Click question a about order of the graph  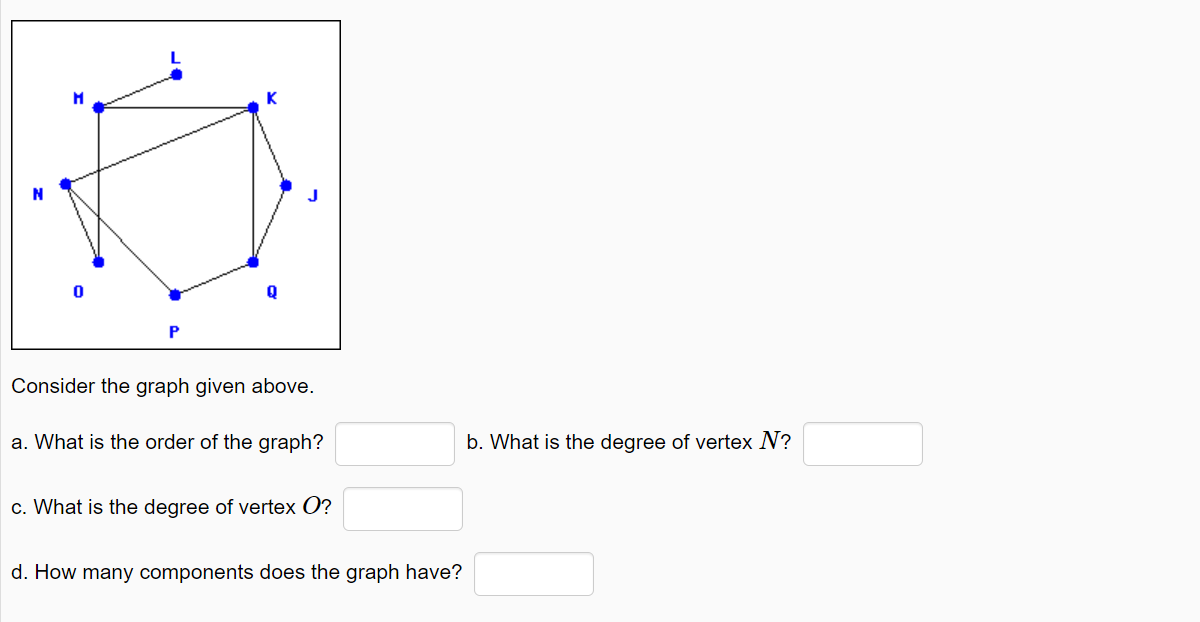[x=166, y=442]
